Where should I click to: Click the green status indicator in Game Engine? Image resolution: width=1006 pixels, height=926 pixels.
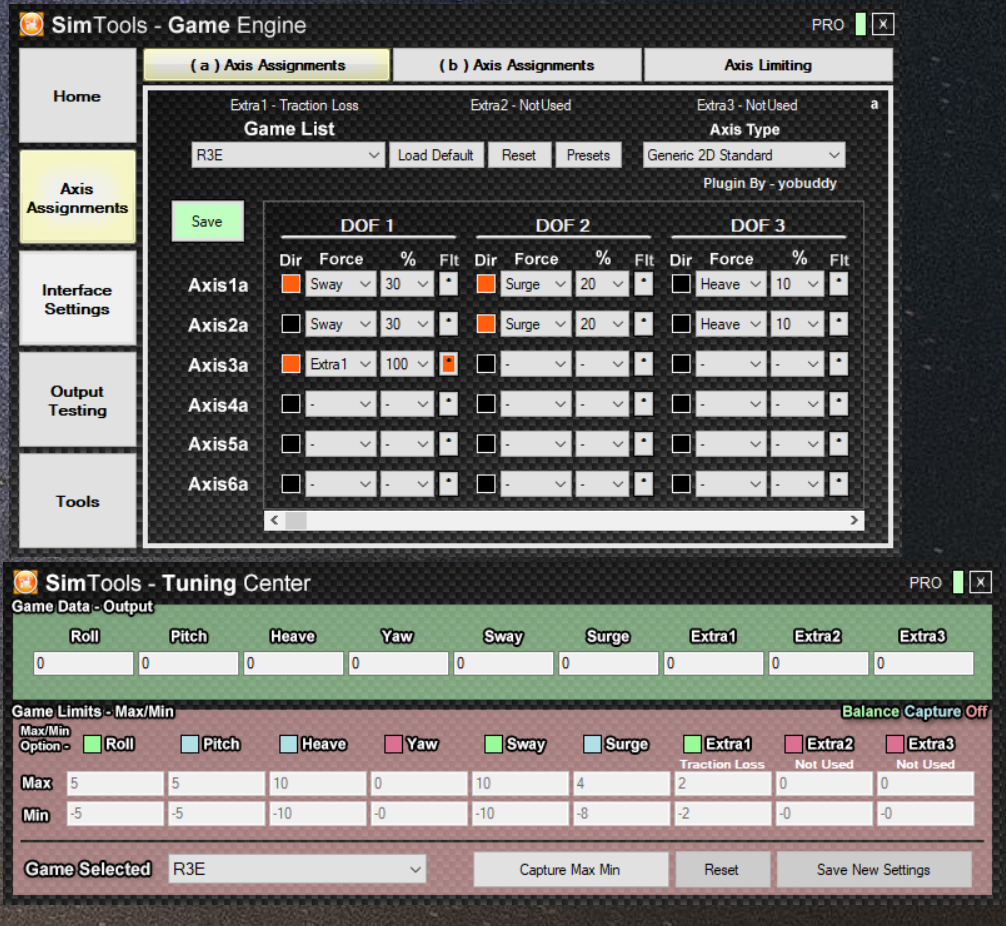(x=860, y=24)
